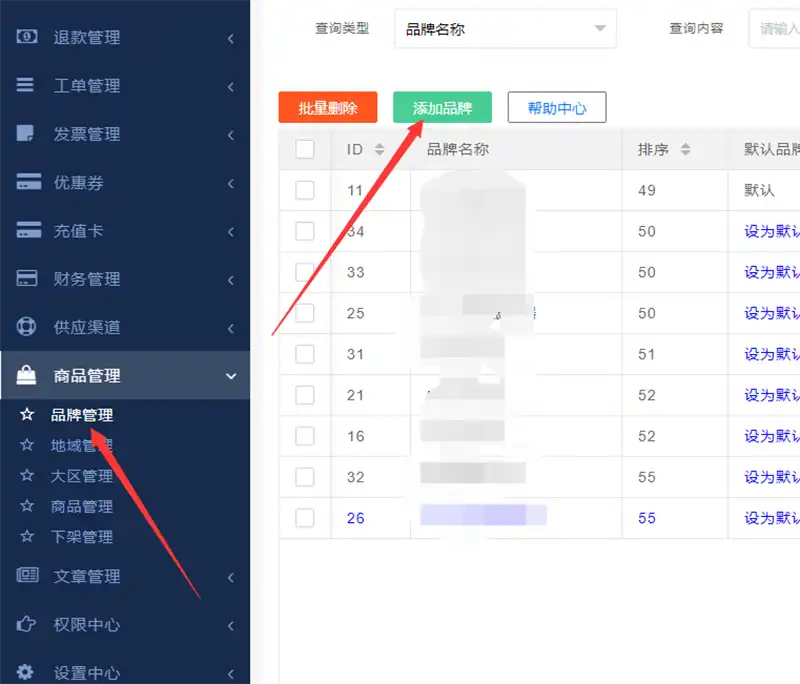Click ID value 26 in last row
Viewport: 800px width, 684px height.
coord(356,518)
